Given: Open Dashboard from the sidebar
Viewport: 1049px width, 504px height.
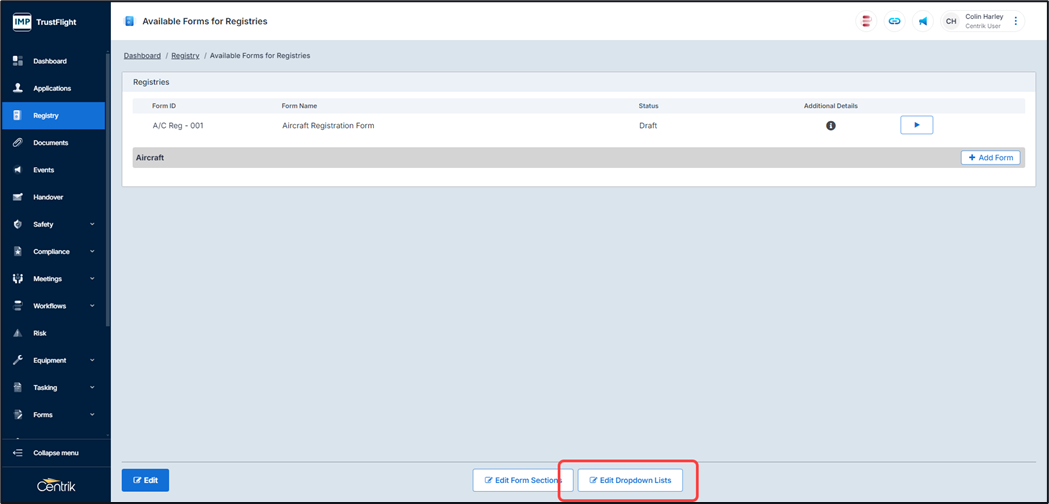Looking at the screenshot, I should pos(50,61).
